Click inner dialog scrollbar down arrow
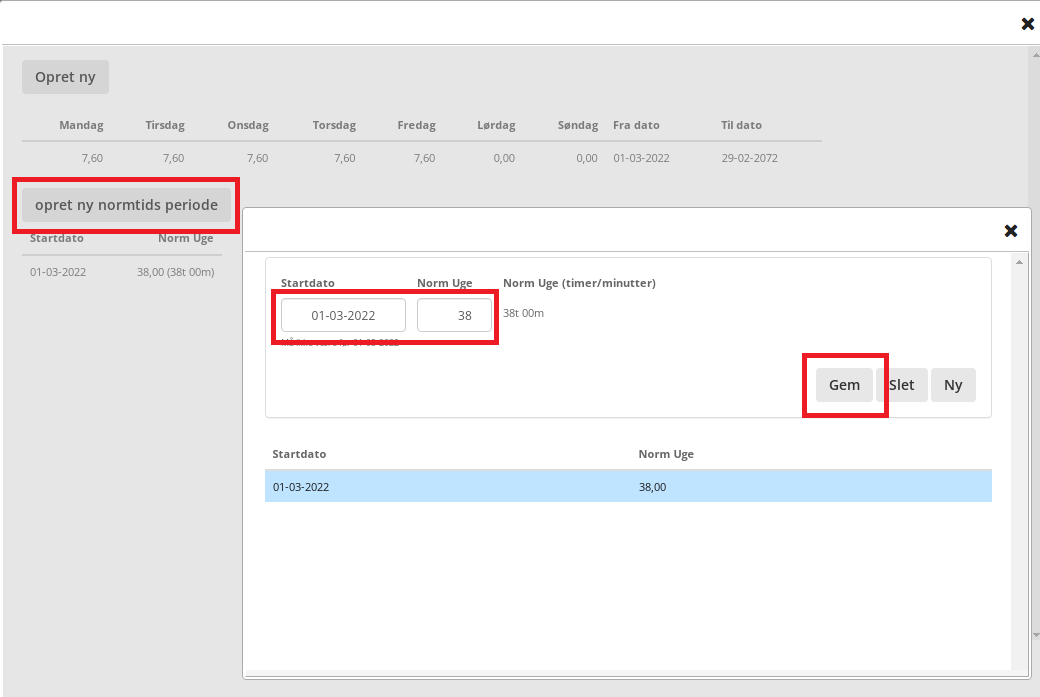This screenshot has height=697, width=1040. (x=1018, y=662)
